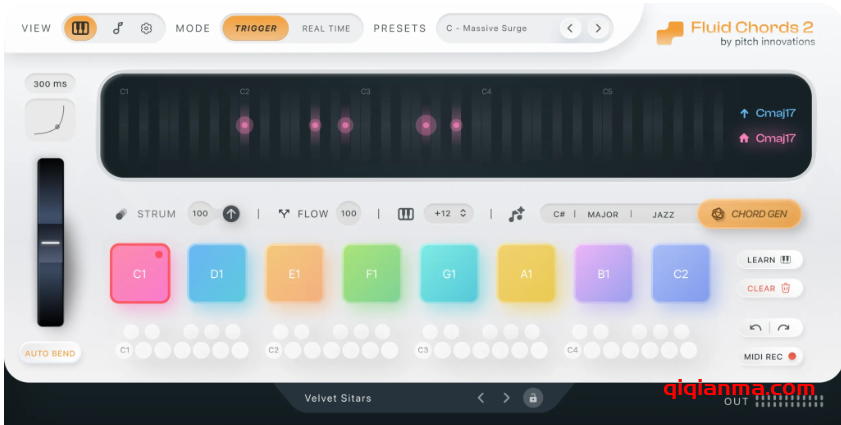Open the note view icon
Viewport: 841px width, 425px height.
(118, 28)
